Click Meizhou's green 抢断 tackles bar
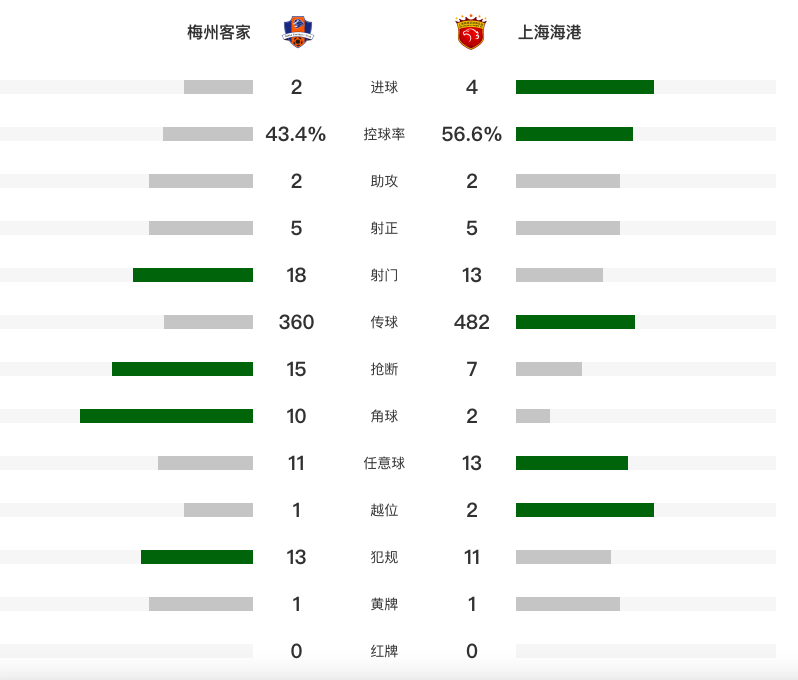 pos(182,369)
